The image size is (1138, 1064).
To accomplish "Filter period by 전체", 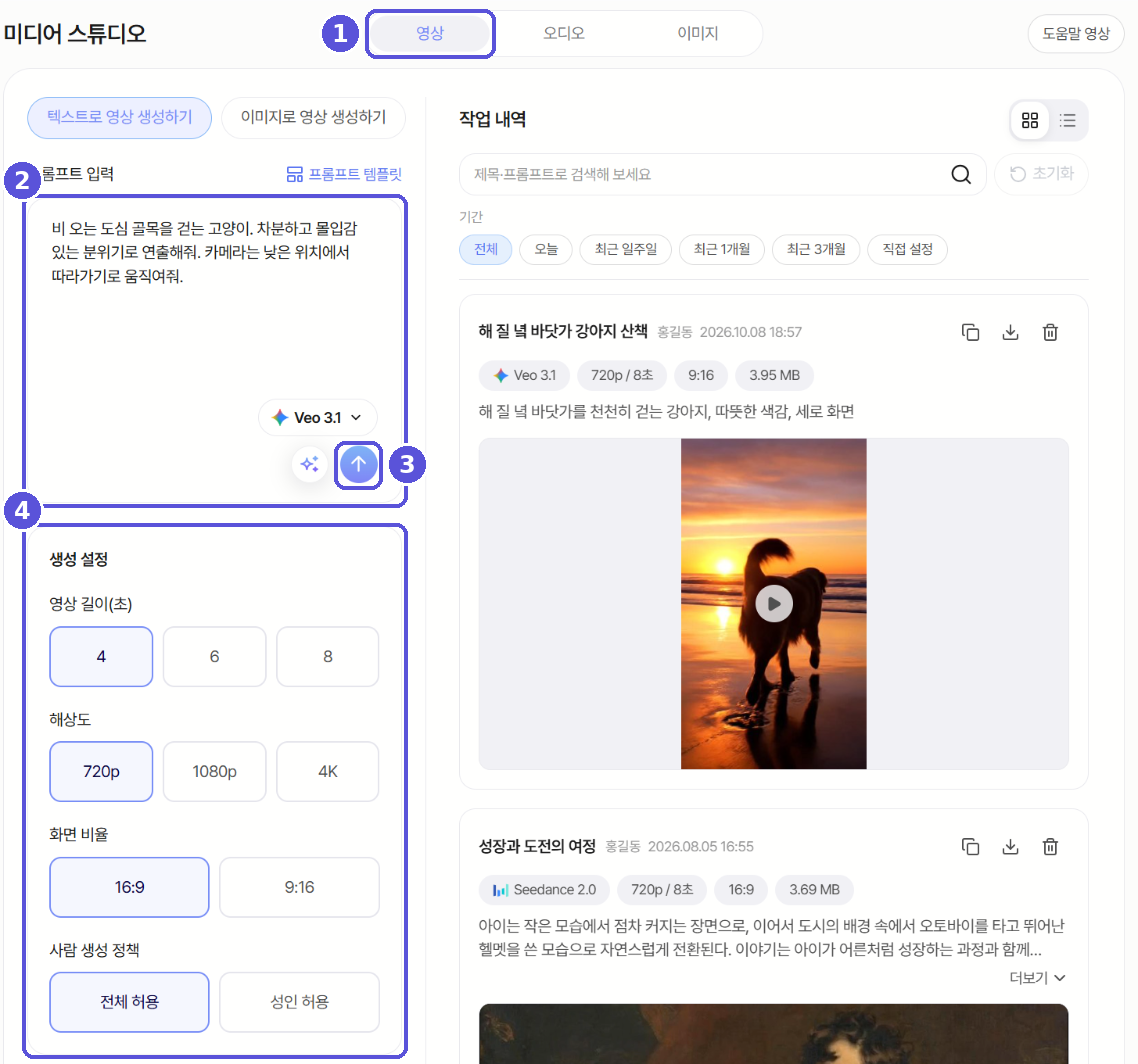I will tap(486, 250).
